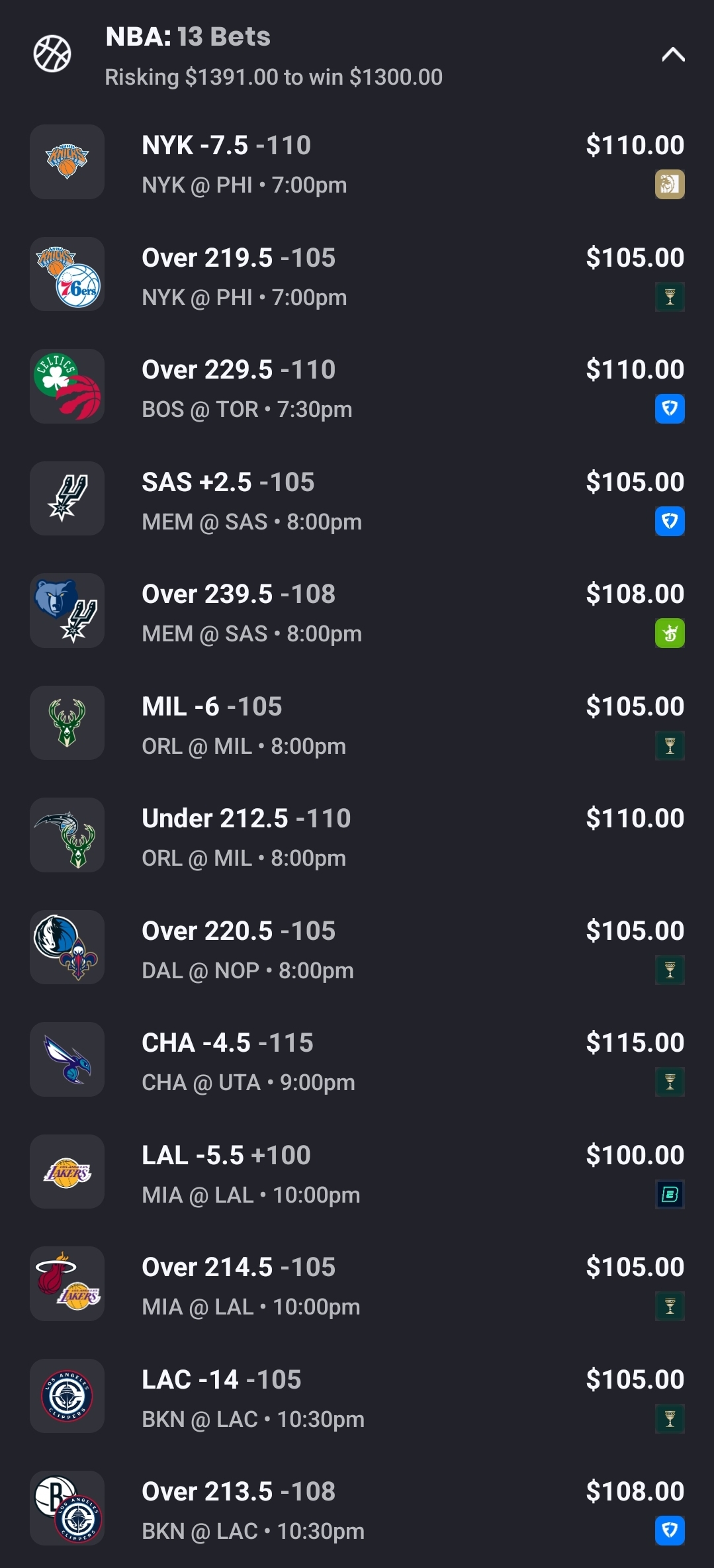
Task: Open the Over 214.5 MIA @ LAL bet
Action: pos(238,1268)
